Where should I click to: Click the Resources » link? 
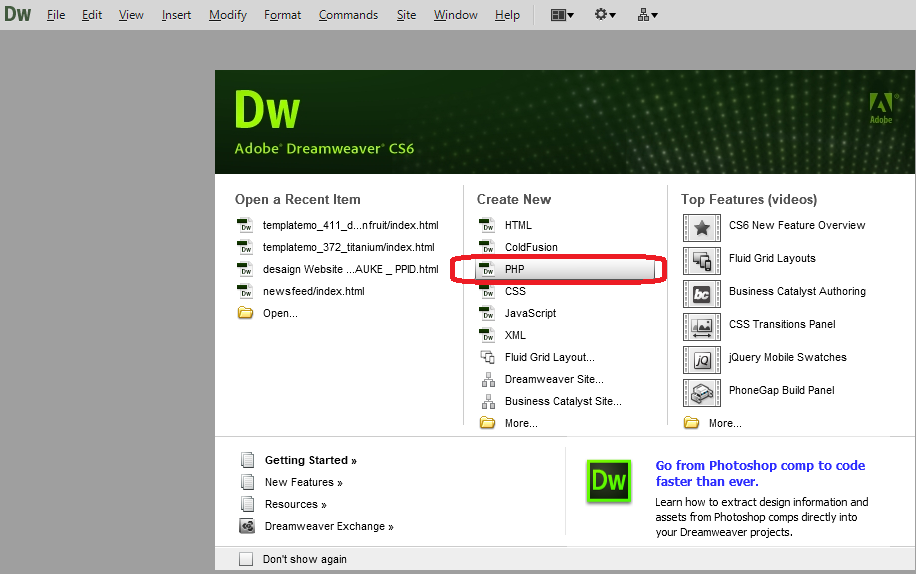[296, 504]
